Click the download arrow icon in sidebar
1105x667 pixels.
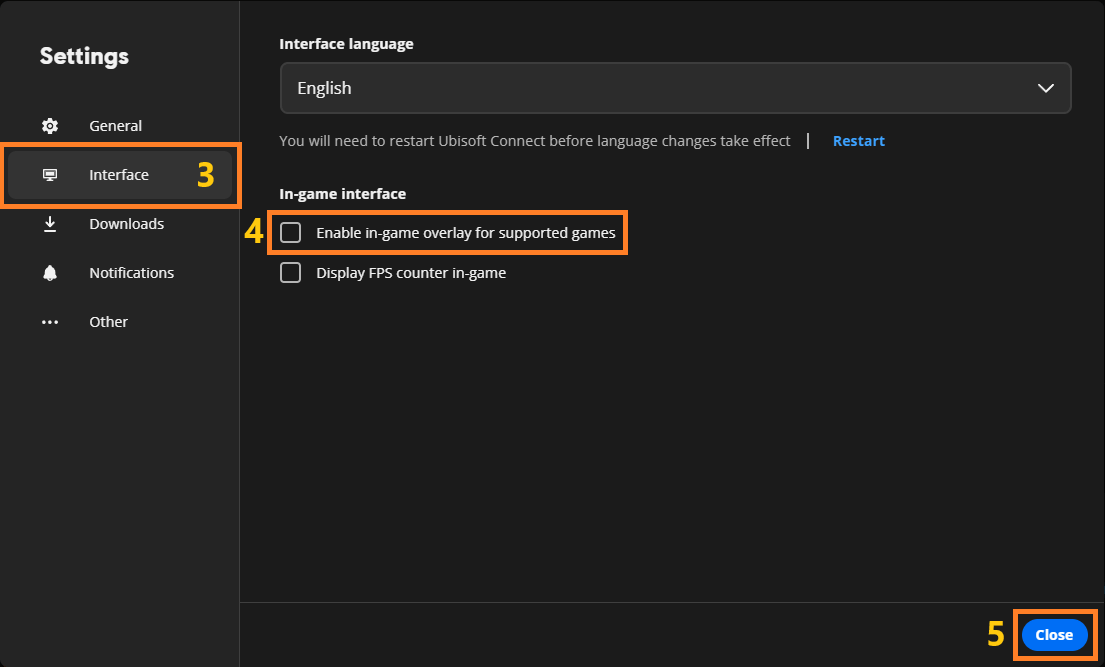tap(50, 224)
